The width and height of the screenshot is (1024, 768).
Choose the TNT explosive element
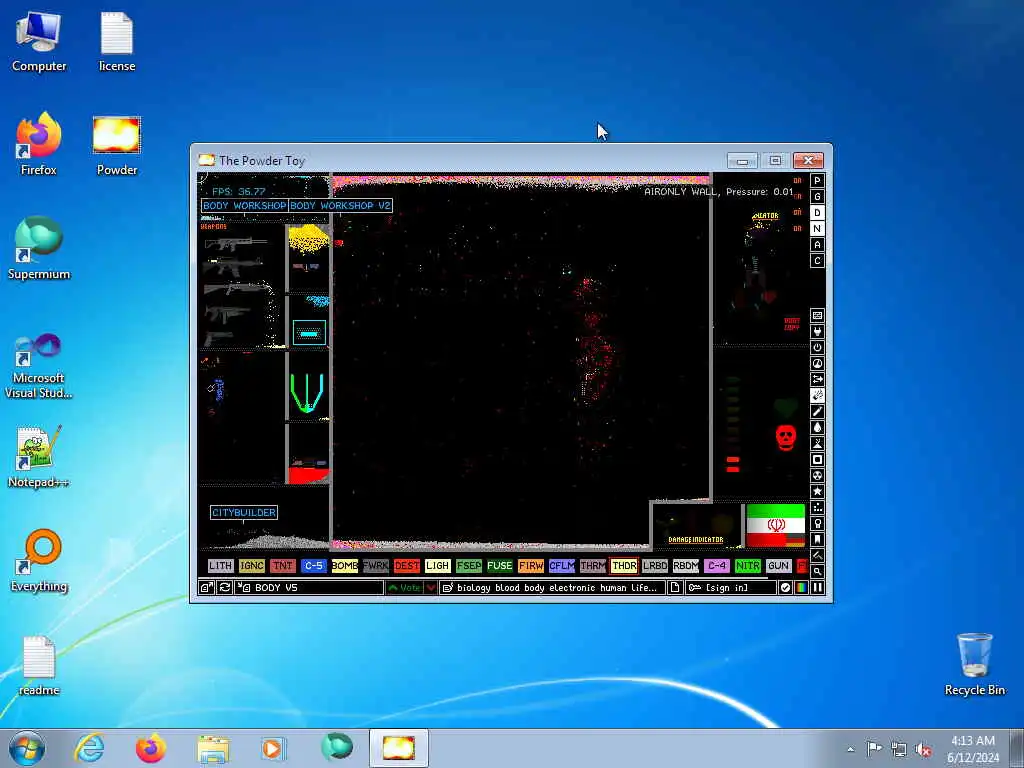282,566
